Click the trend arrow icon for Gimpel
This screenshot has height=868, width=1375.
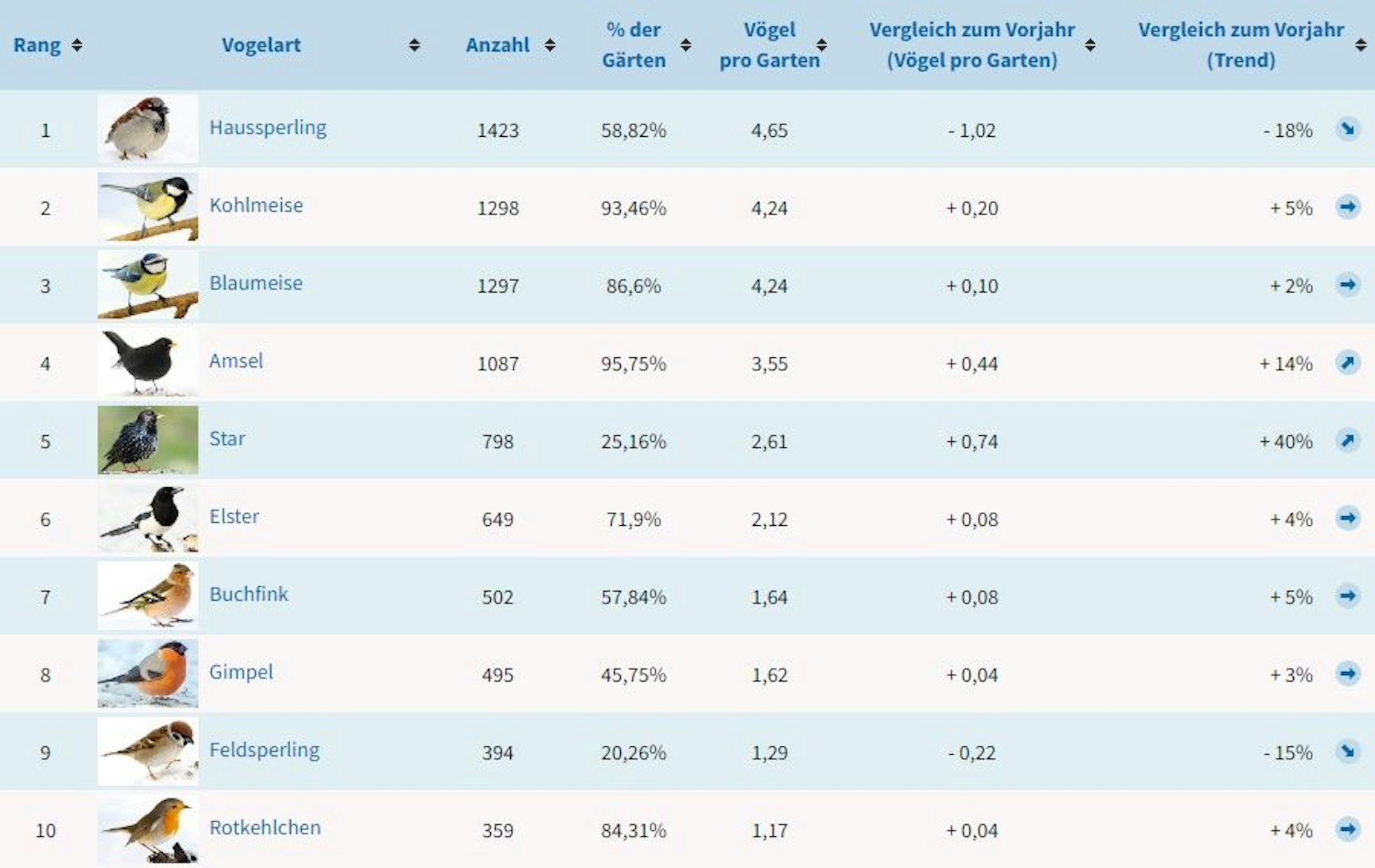tap(1347, 674)
